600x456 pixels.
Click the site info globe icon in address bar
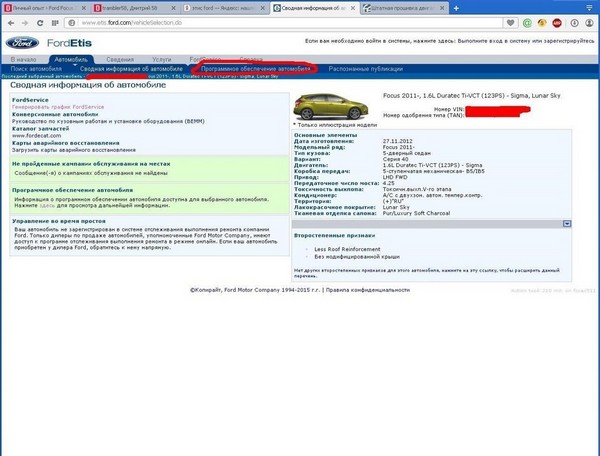pos(72,23)
